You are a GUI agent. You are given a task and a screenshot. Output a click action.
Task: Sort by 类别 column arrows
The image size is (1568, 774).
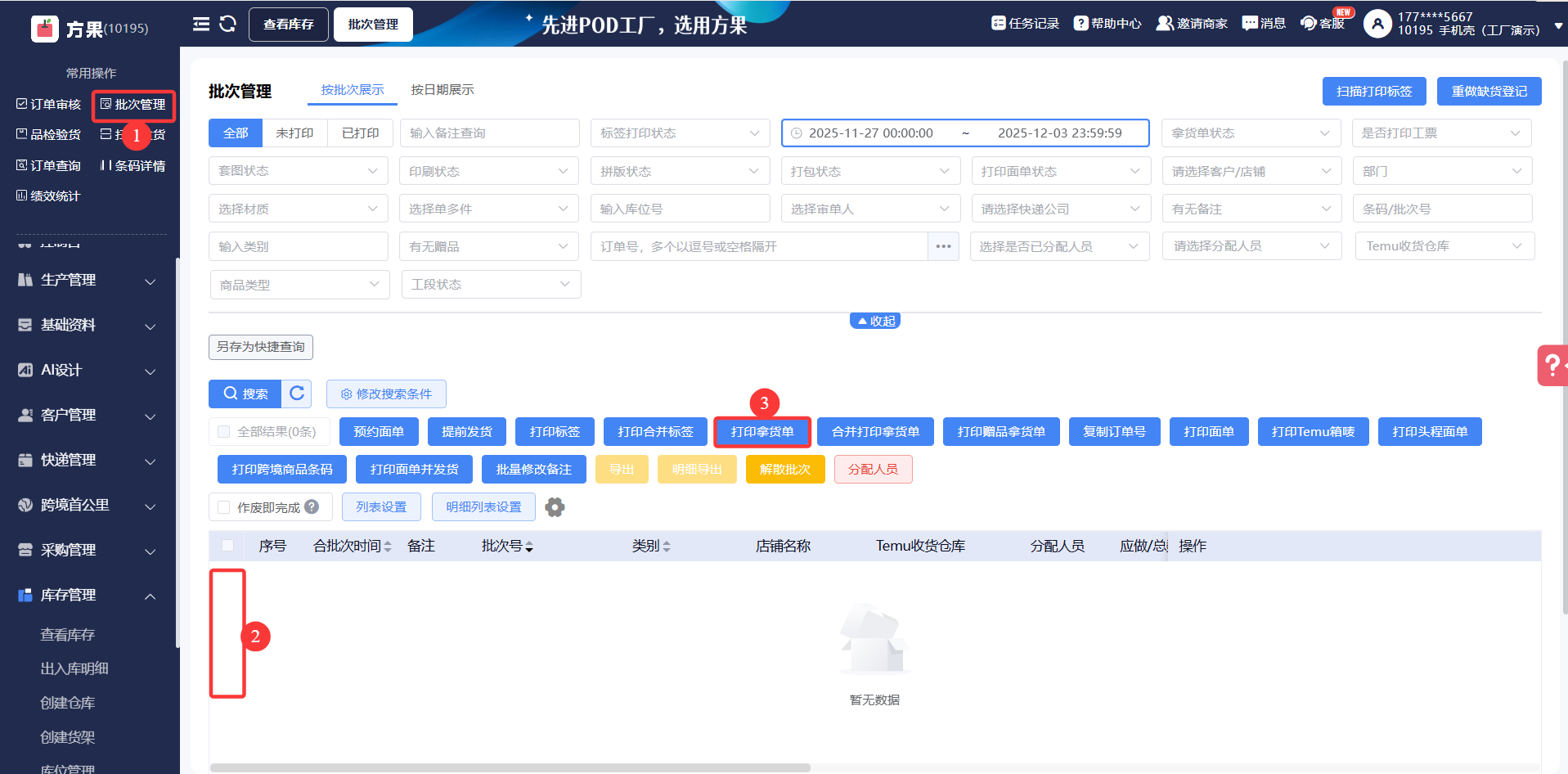pyautogui.click(x=667, y=547)
